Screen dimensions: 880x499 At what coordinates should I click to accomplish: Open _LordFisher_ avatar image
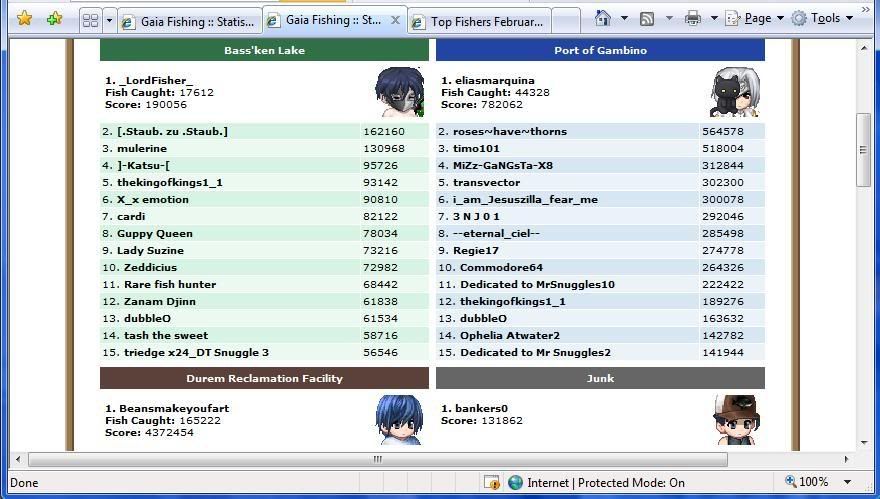pyautogui.click(x=400, y=92)
